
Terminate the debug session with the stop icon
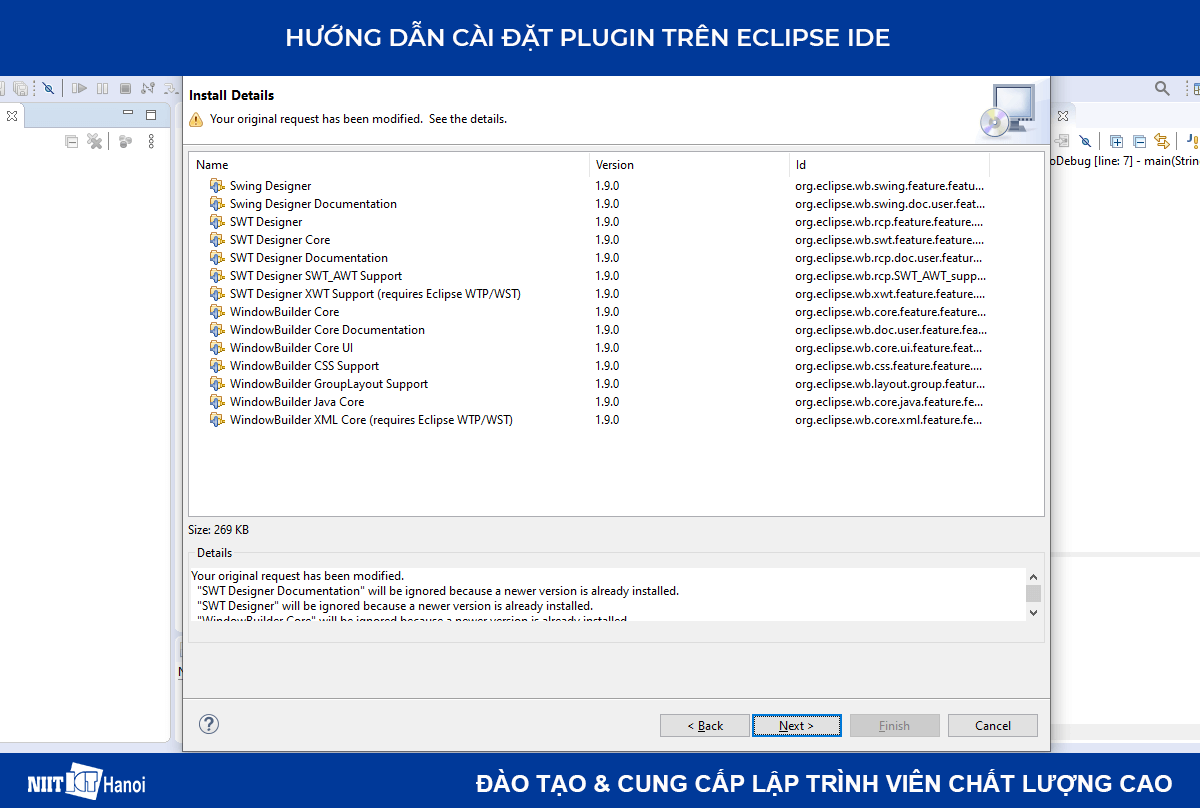pos(125,88)
